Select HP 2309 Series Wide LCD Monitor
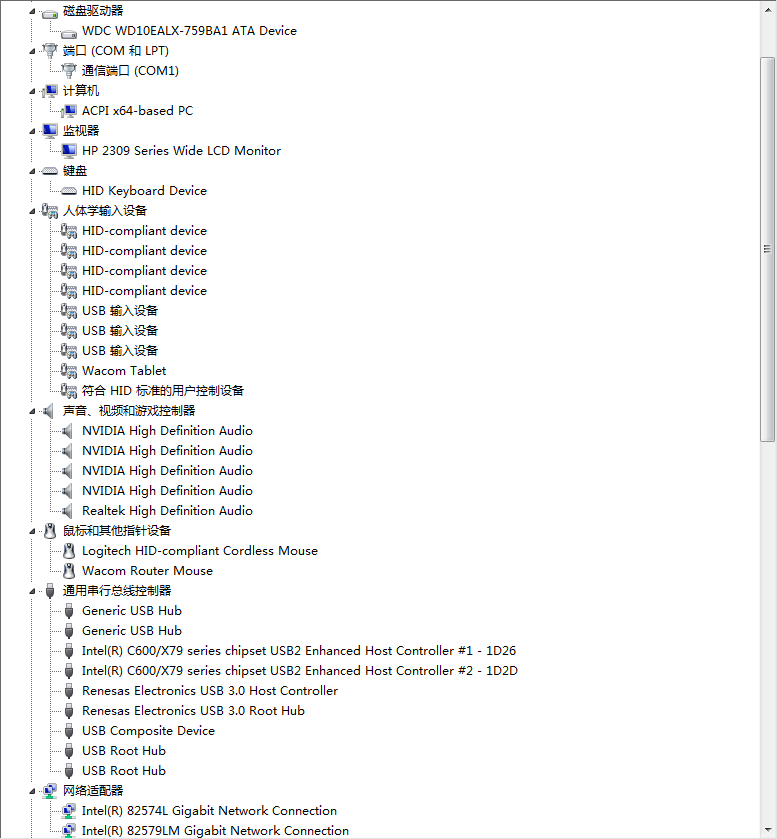Image resolution: width=777 pixels, height=839 pixels. click(x=181, y=151)
